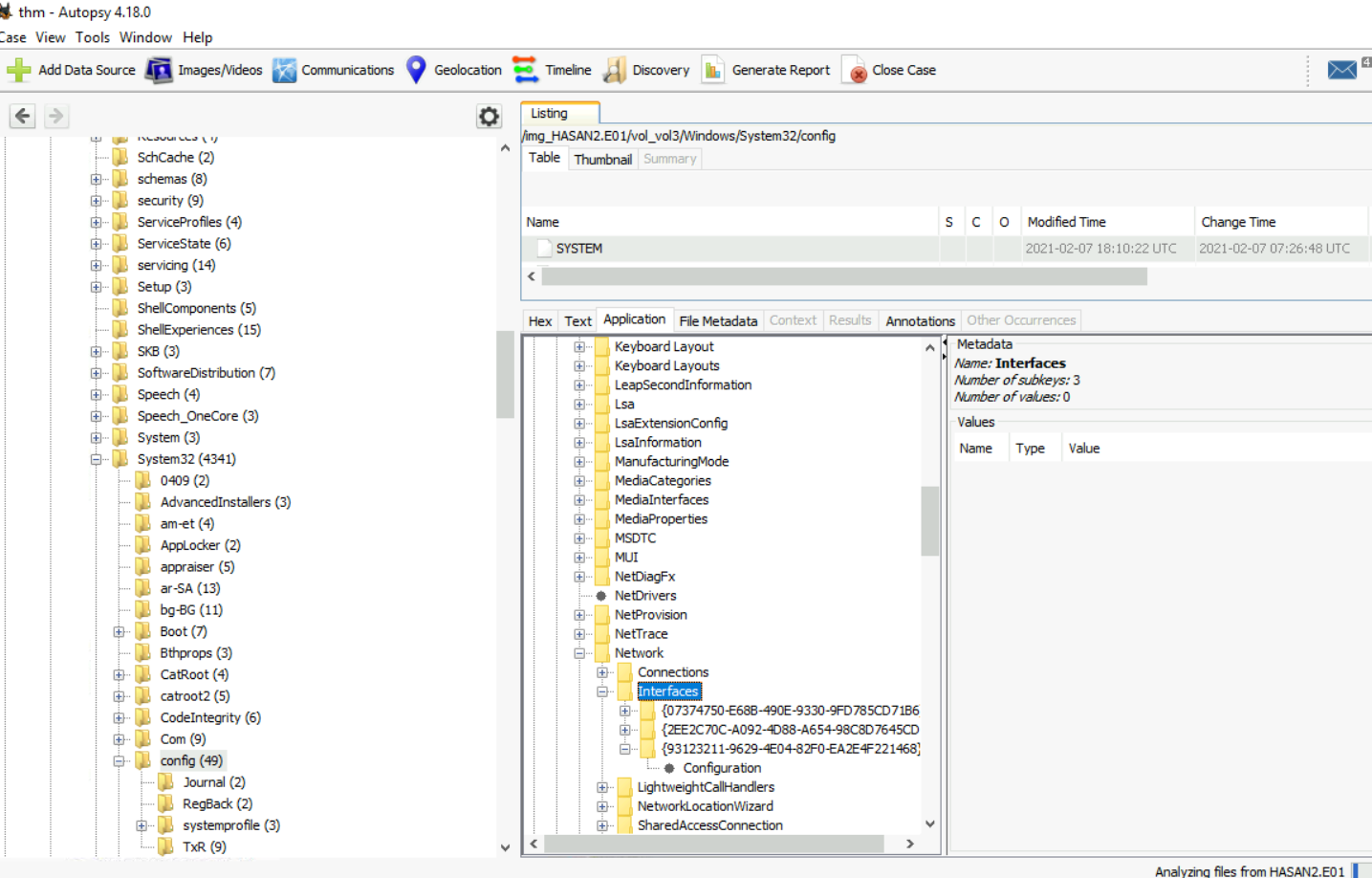Screen dimensions: 1372x878
Task: Open the envelope messages icon
Action: pyautogui.click(x=1341, y=70)
